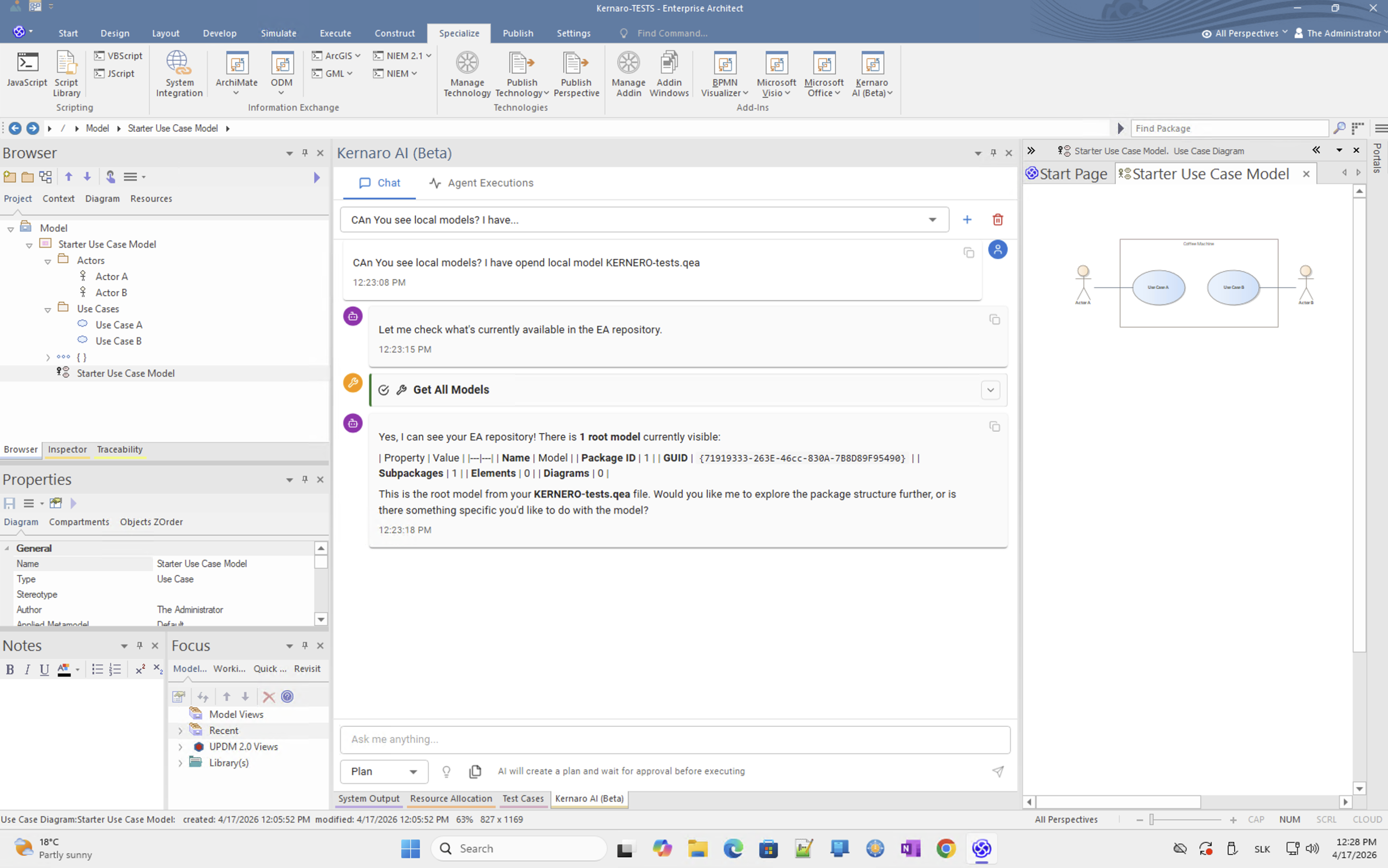The image size is (1388, 868).
Task: Apply bold formatting in Notes
Action: click(10, 669)
